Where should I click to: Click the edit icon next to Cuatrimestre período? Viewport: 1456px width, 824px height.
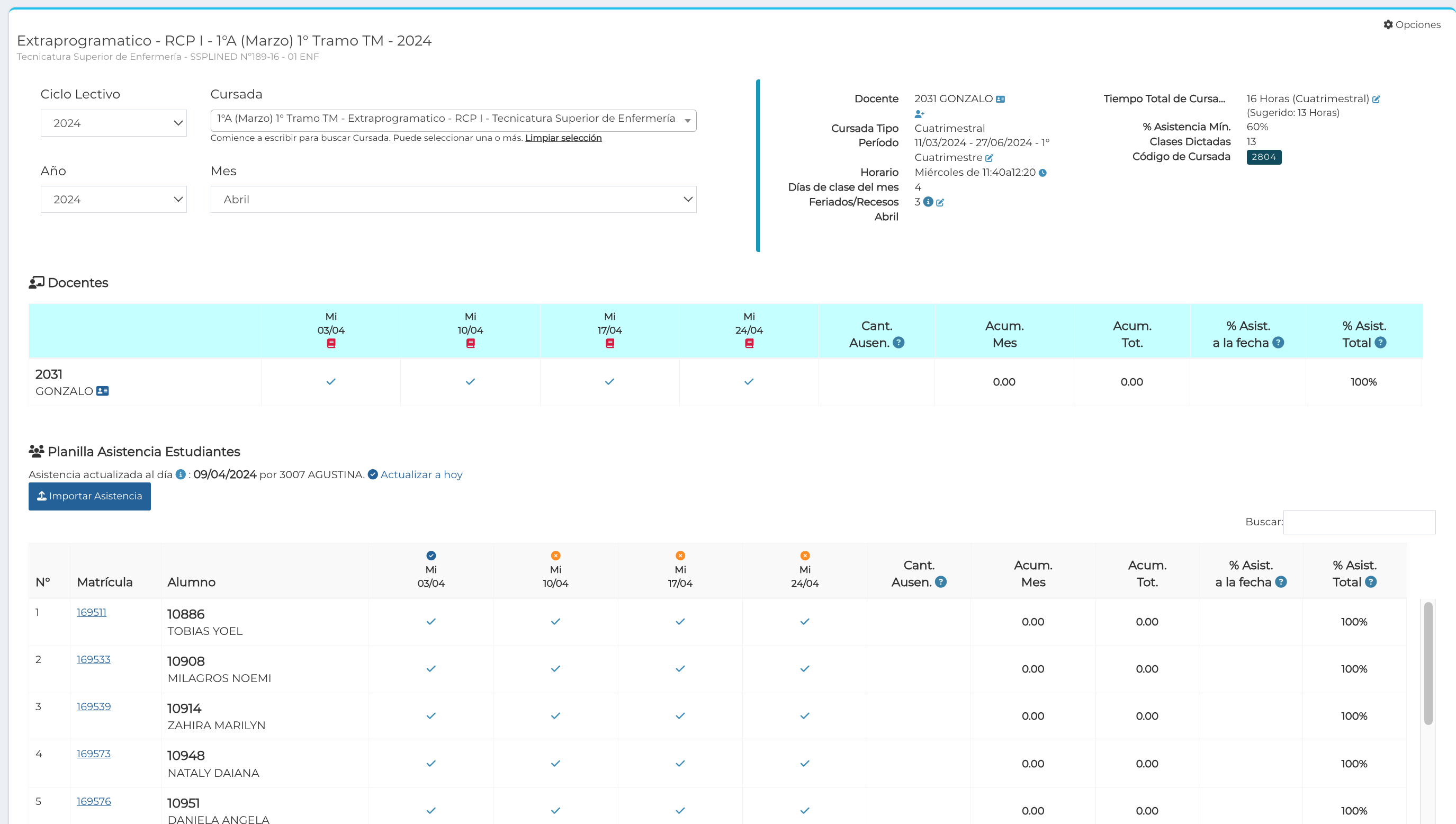point(990,158)
